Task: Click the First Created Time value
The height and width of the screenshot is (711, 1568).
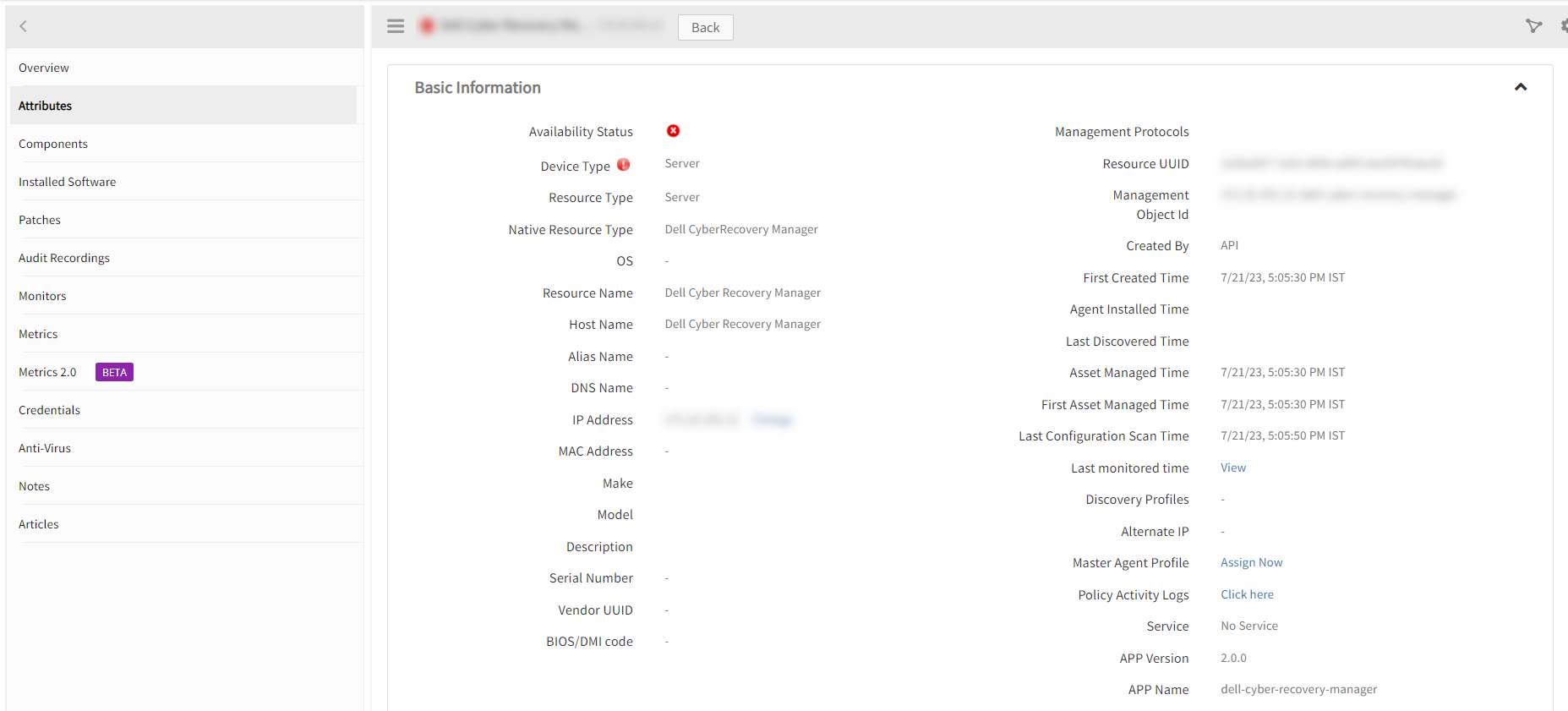Action: 1282,277
